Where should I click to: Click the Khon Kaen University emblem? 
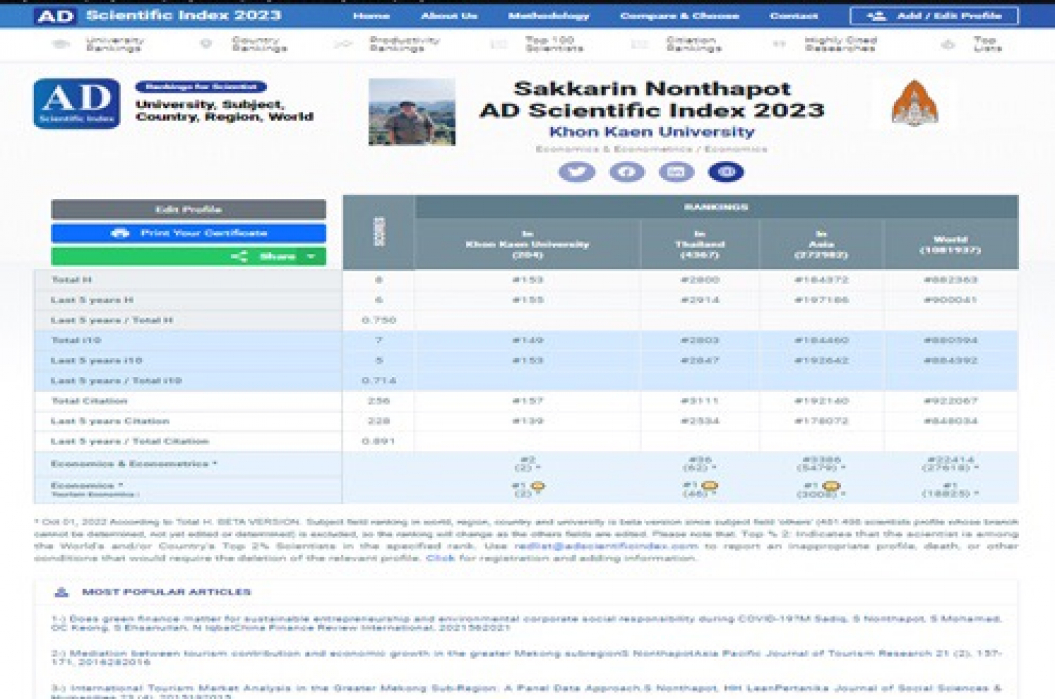pyautogui.click(x=914, y=104)
